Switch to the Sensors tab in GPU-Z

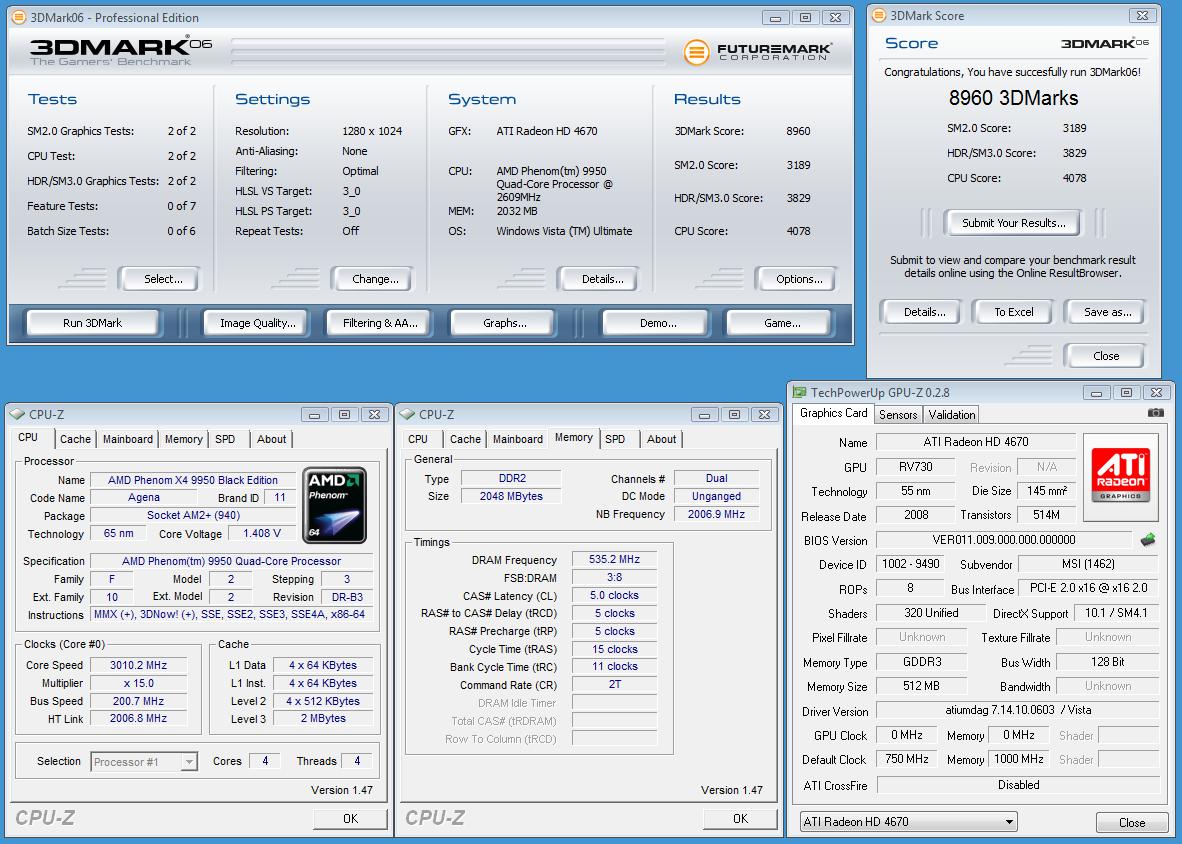pos(898,414)
